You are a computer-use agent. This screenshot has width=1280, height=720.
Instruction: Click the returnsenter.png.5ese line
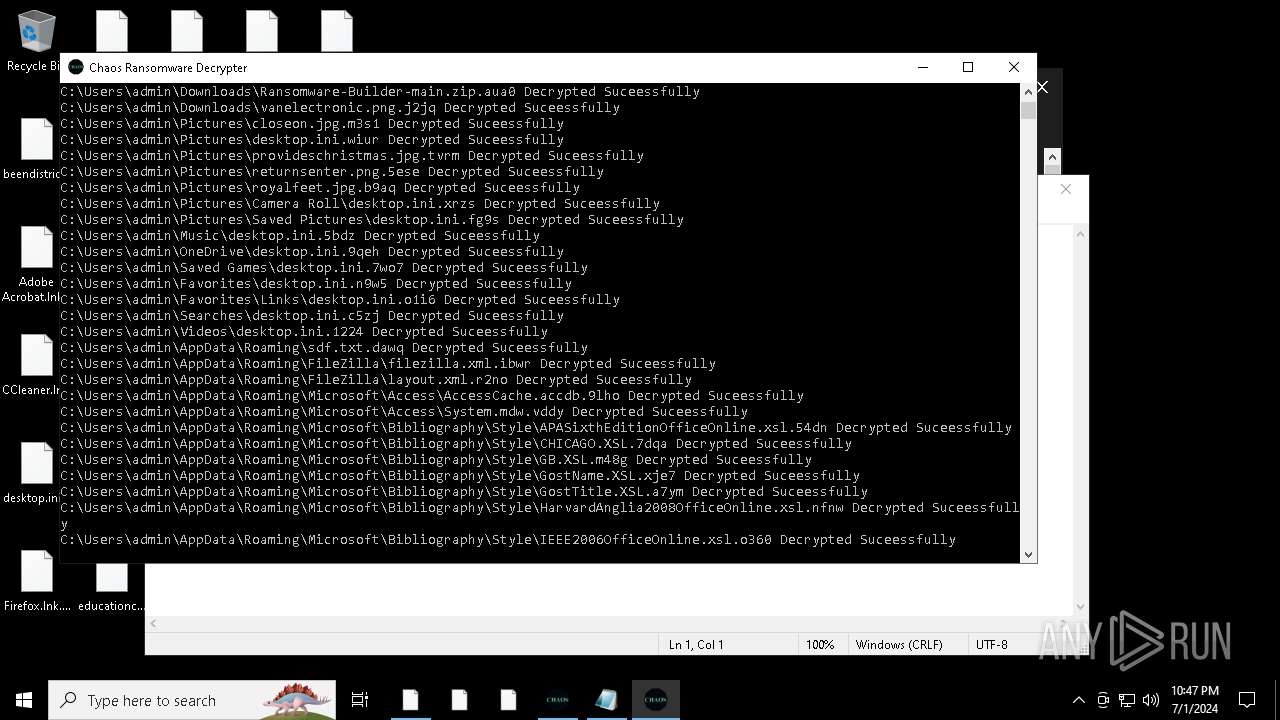[x=332, y=171]
